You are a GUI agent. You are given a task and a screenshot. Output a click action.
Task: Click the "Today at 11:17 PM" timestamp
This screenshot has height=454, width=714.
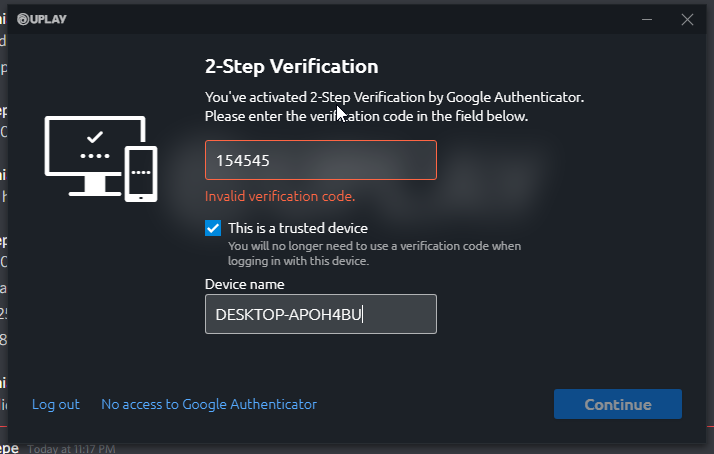[x=72, y=449]
